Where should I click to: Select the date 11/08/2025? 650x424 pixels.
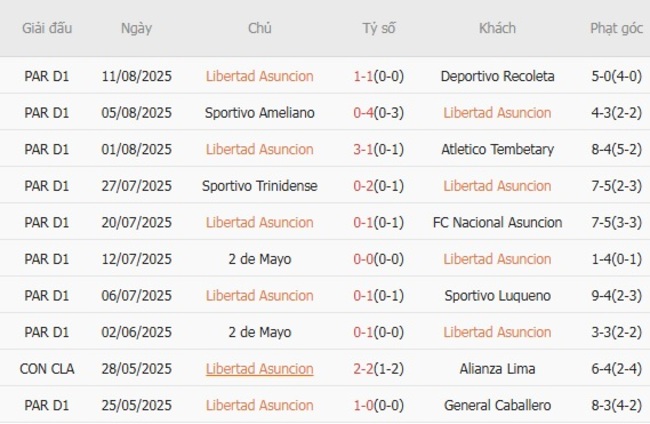click(136, 76)
